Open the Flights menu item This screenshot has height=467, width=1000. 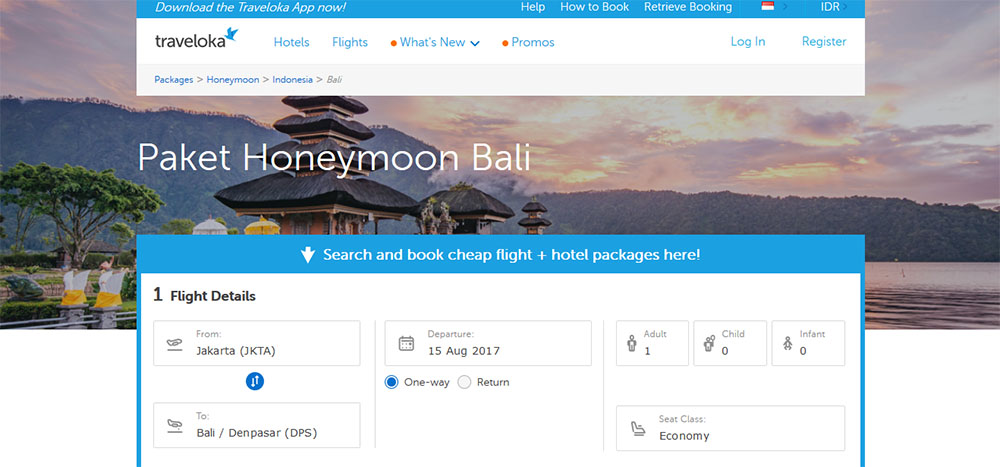tap(350, 42)
